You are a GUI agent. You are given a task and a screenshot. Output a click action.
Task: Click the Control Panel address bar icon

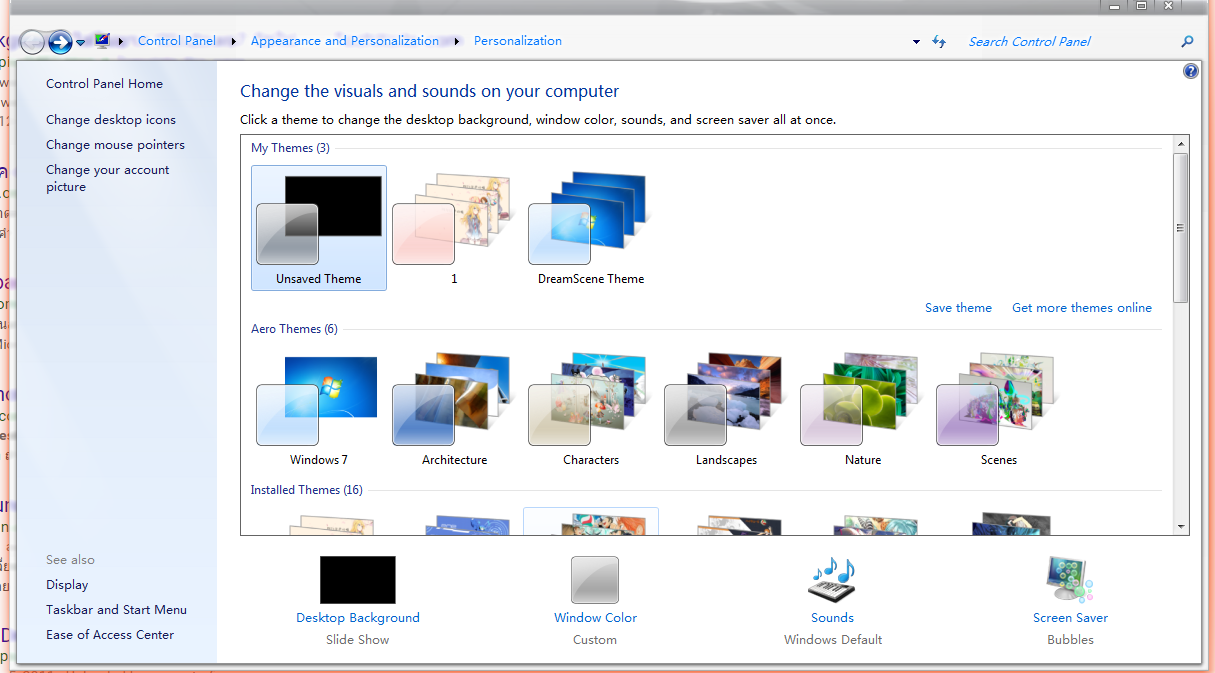click(x=102, y=41)
